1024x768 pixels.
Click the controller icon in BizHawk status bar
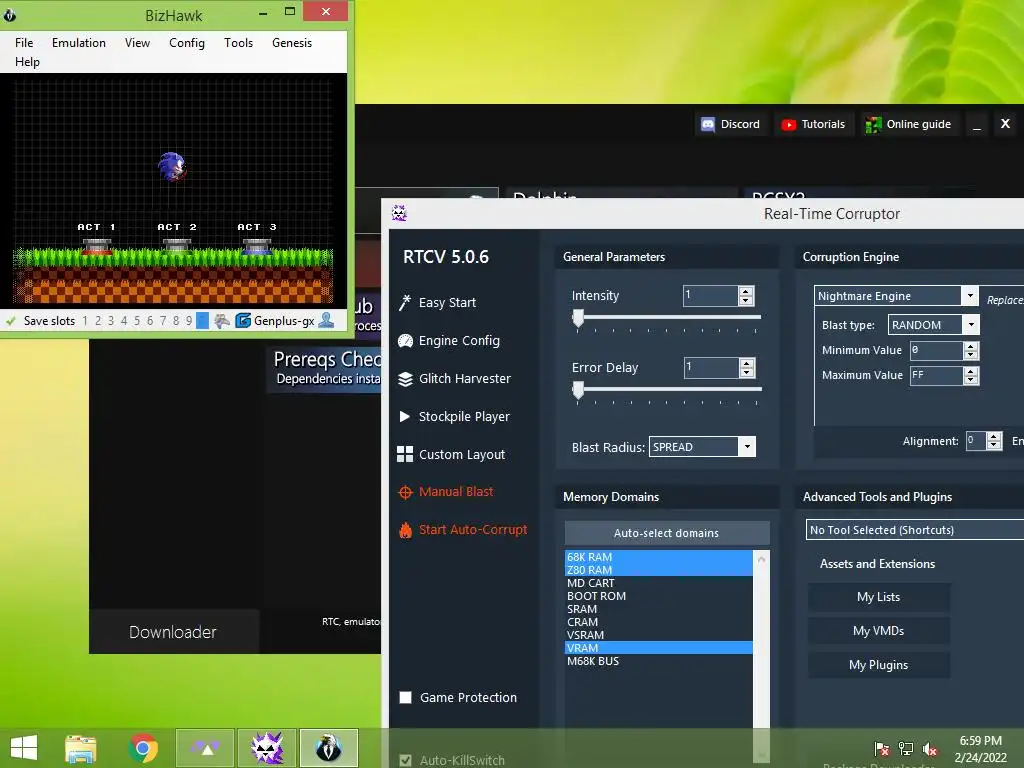pyautogui.click(x=222, y=321)
